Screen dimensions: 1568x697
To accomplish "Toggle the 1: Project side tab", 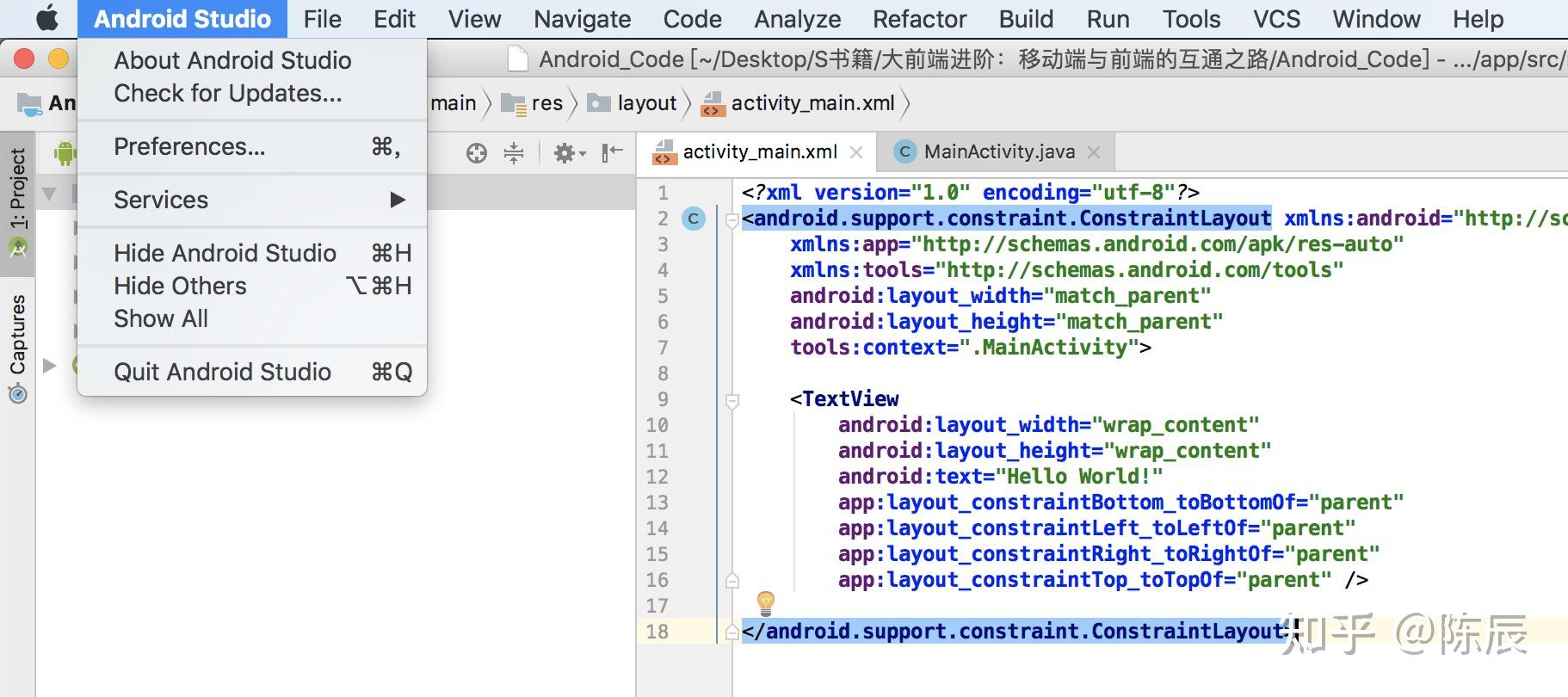I will tap(17, 203).
